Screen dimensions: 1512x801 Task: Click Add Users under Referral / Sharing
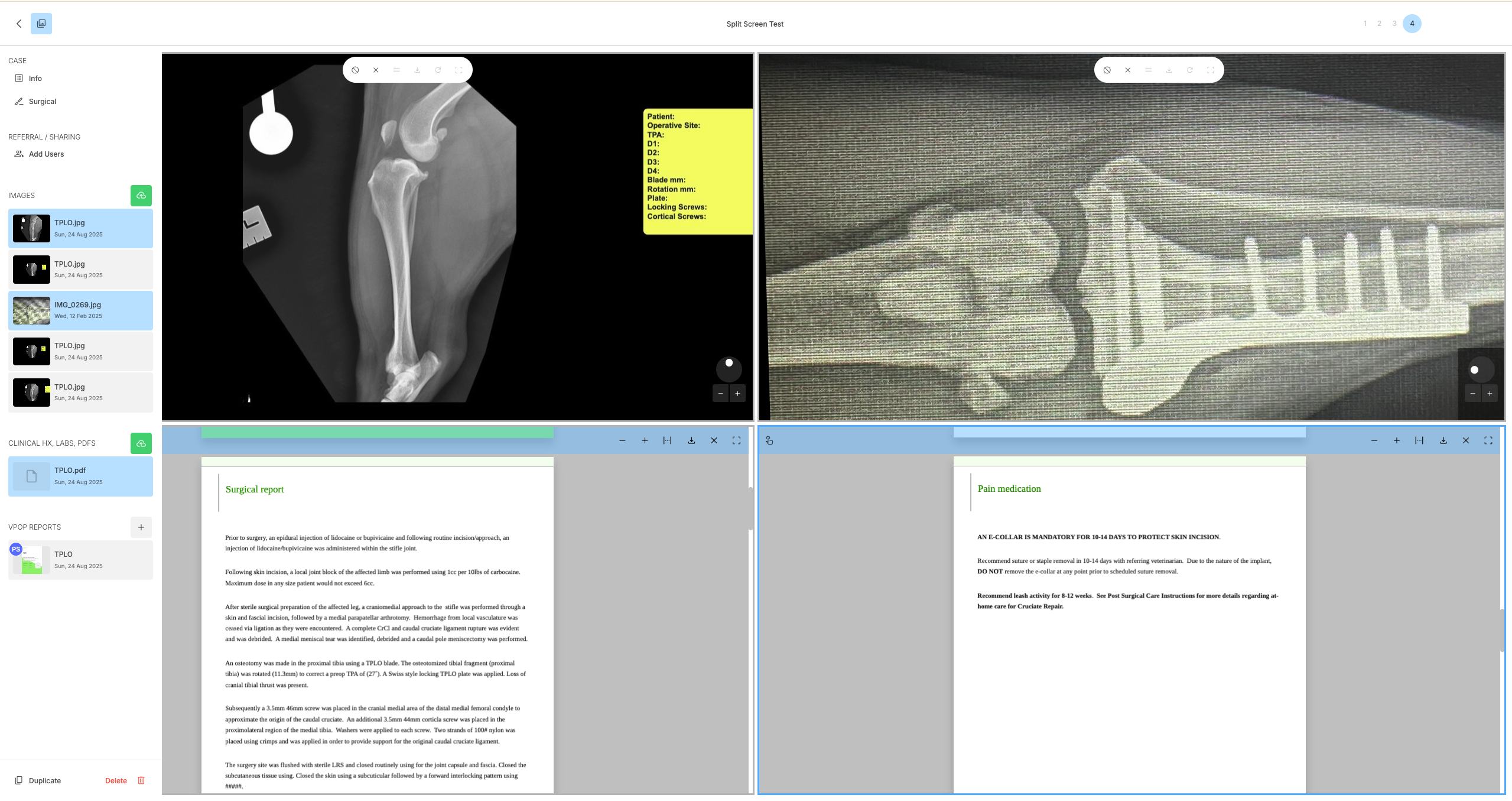(46, 154)
